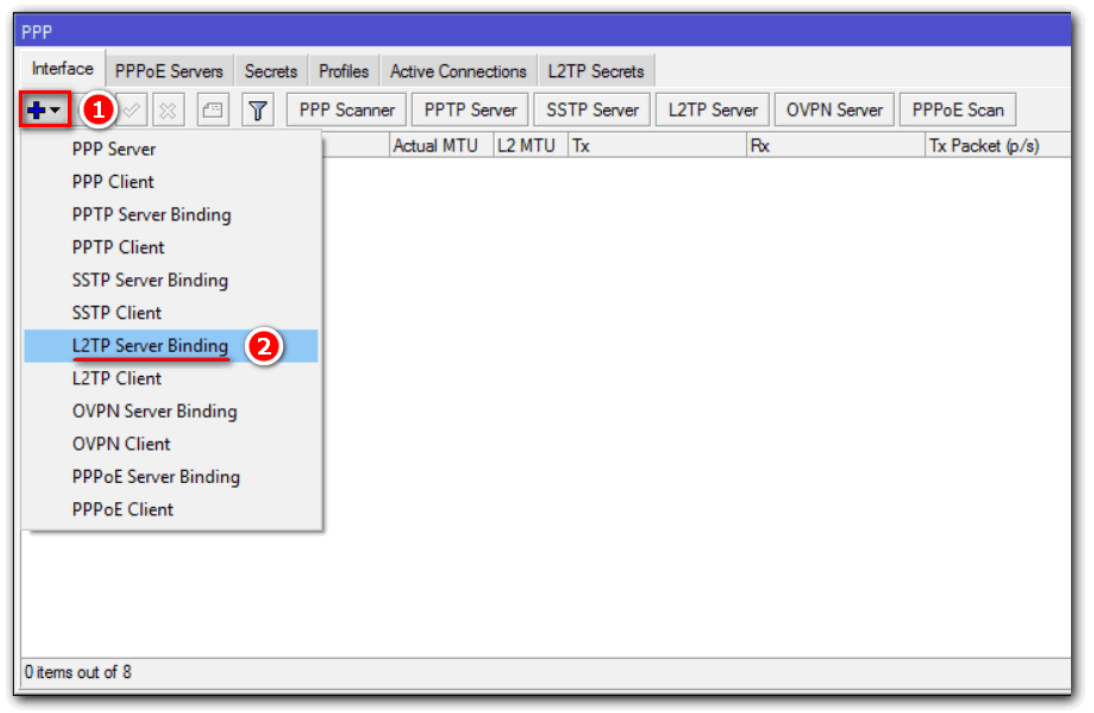
Task: Click the disable cross icon
Action: [x=167, y=110]
